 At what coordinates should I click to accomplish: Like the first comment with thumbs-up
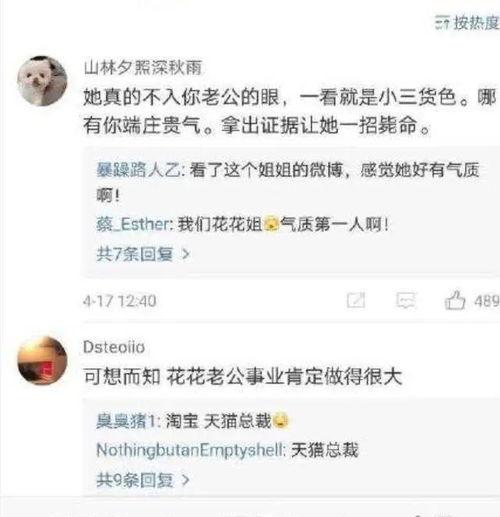point(455,300)
